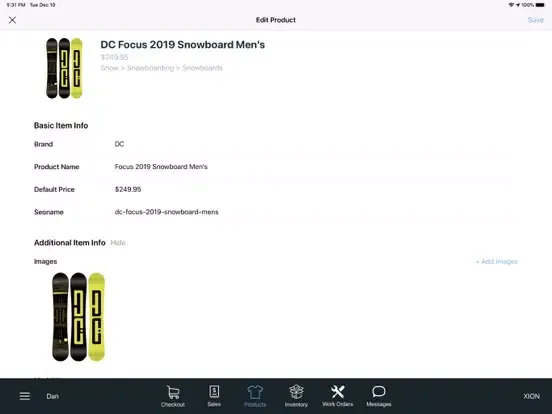Tap the snowboard thumbnail in header

point(64,68)
